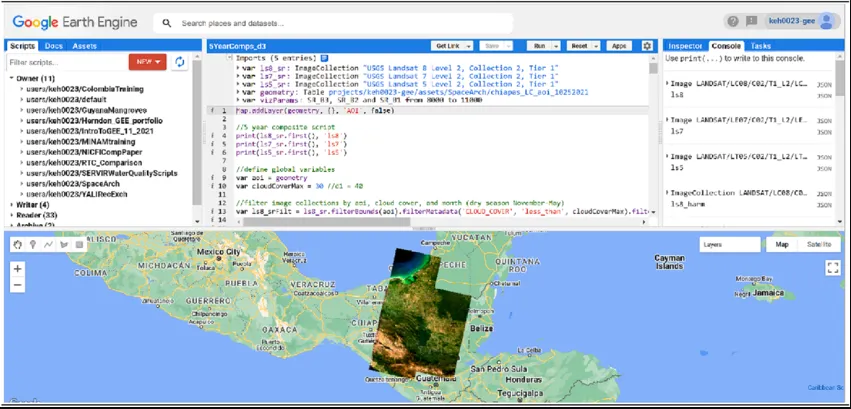Zoom in on the map
The image size is (851, 409).
tap(17, 268)
